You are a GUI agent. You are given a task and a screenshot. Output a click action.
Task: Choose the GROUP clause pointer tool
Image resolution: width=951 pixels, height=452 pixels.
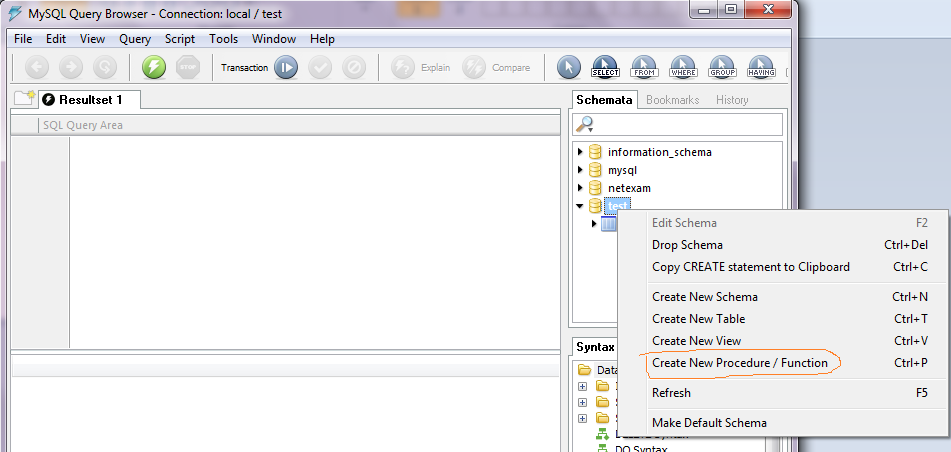722,67
